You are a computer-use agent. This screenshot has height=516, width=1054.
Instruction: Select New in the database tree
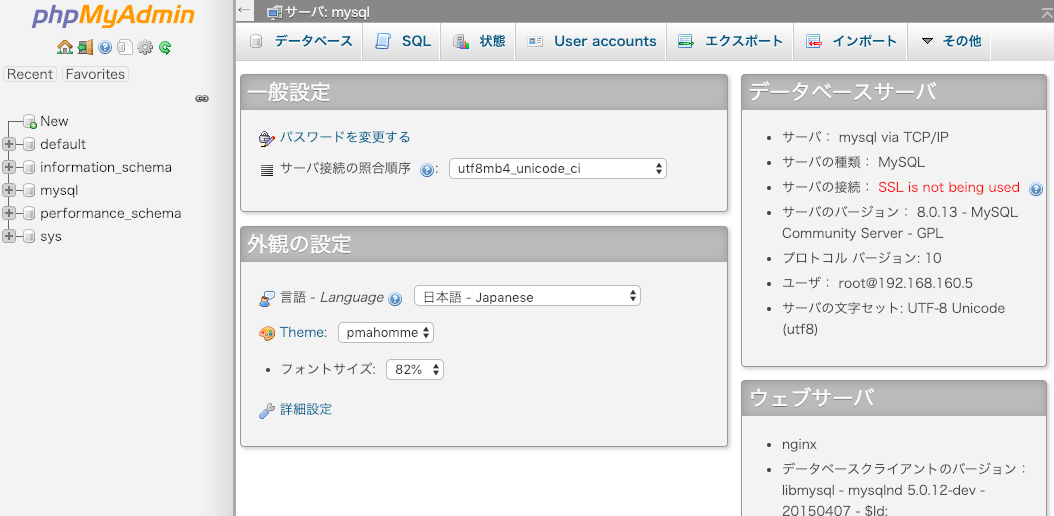click(54, 121)
